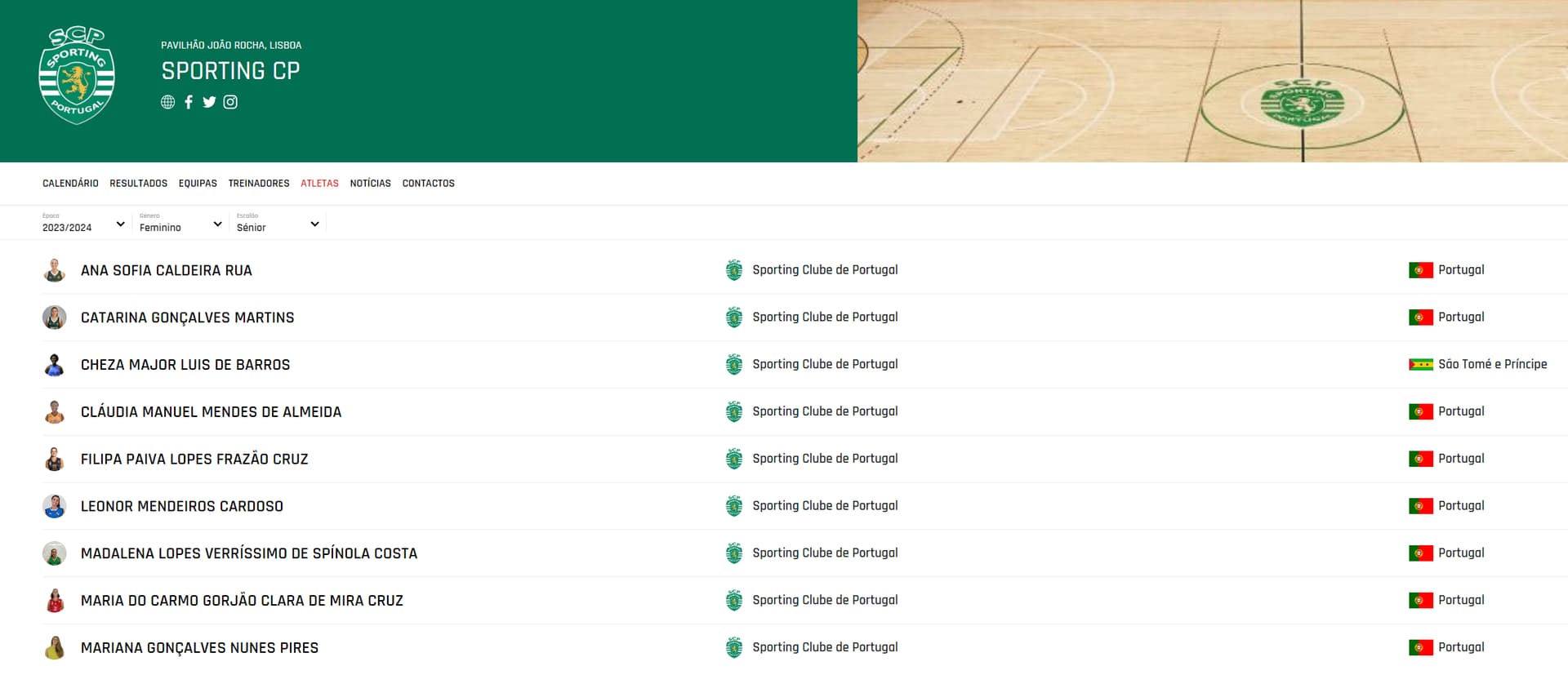The image size is (1568, 684).
Task: Click Ana Sofia Caldeira Rua's avatar
Action: pyautogui.click(x=55, y=270)
